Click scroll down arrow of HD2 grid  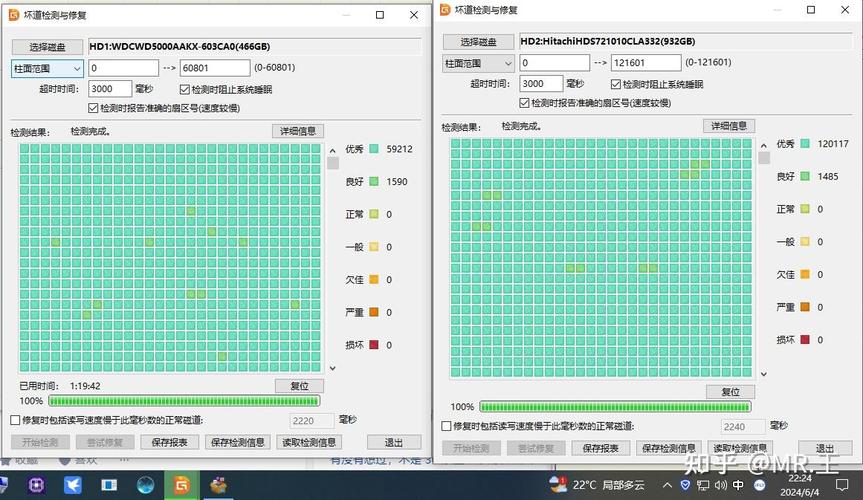(763, 374)
